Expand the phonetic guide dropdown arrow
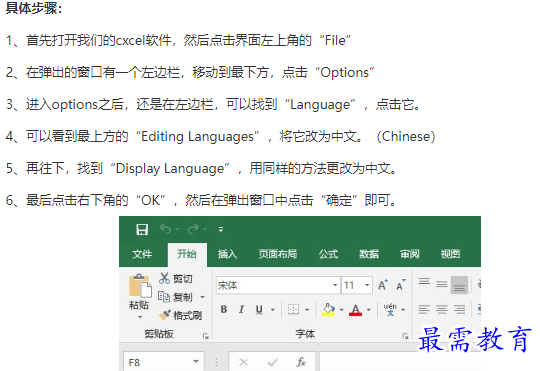Screen dimensions: 540x371 [x=403, y=310]
